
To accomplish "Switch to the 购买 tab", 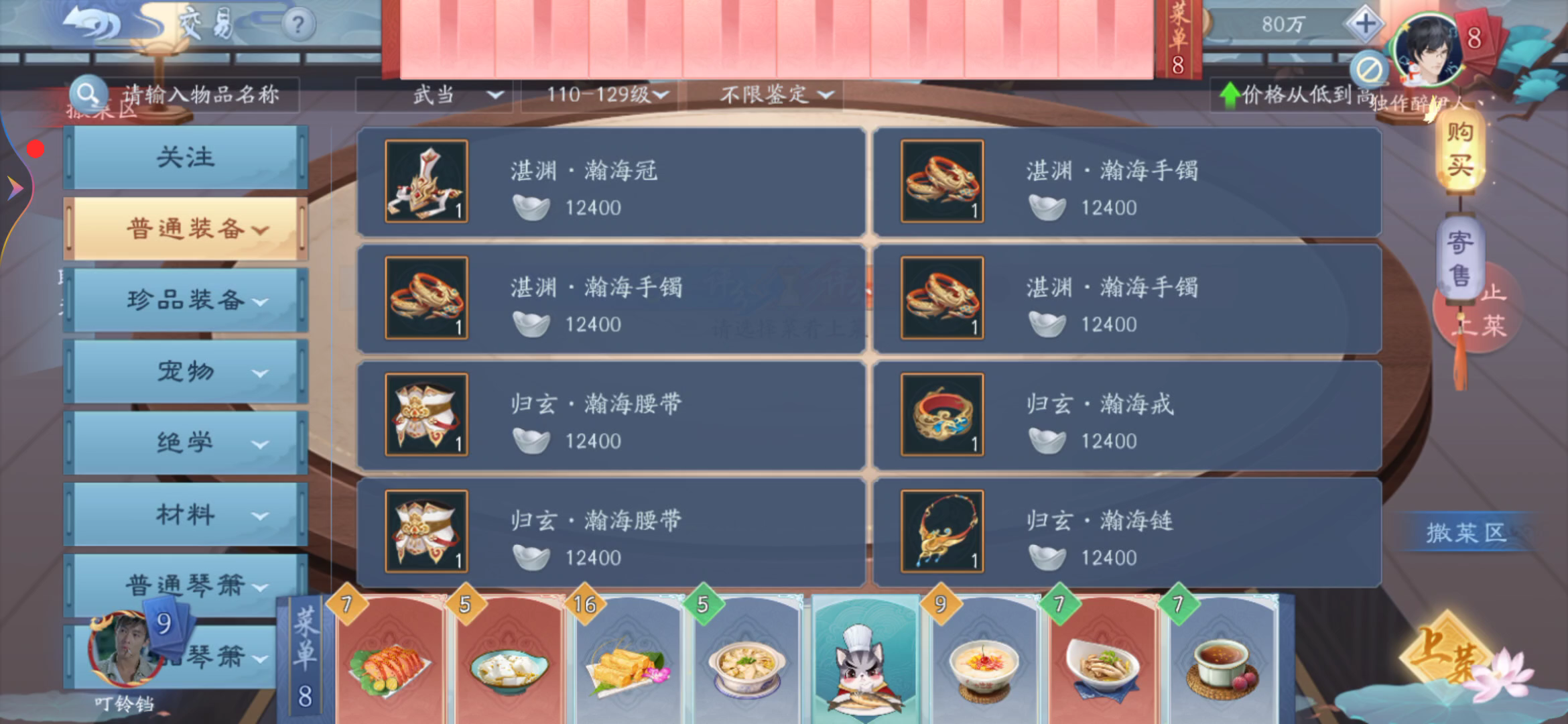I will coord(1459,149).
